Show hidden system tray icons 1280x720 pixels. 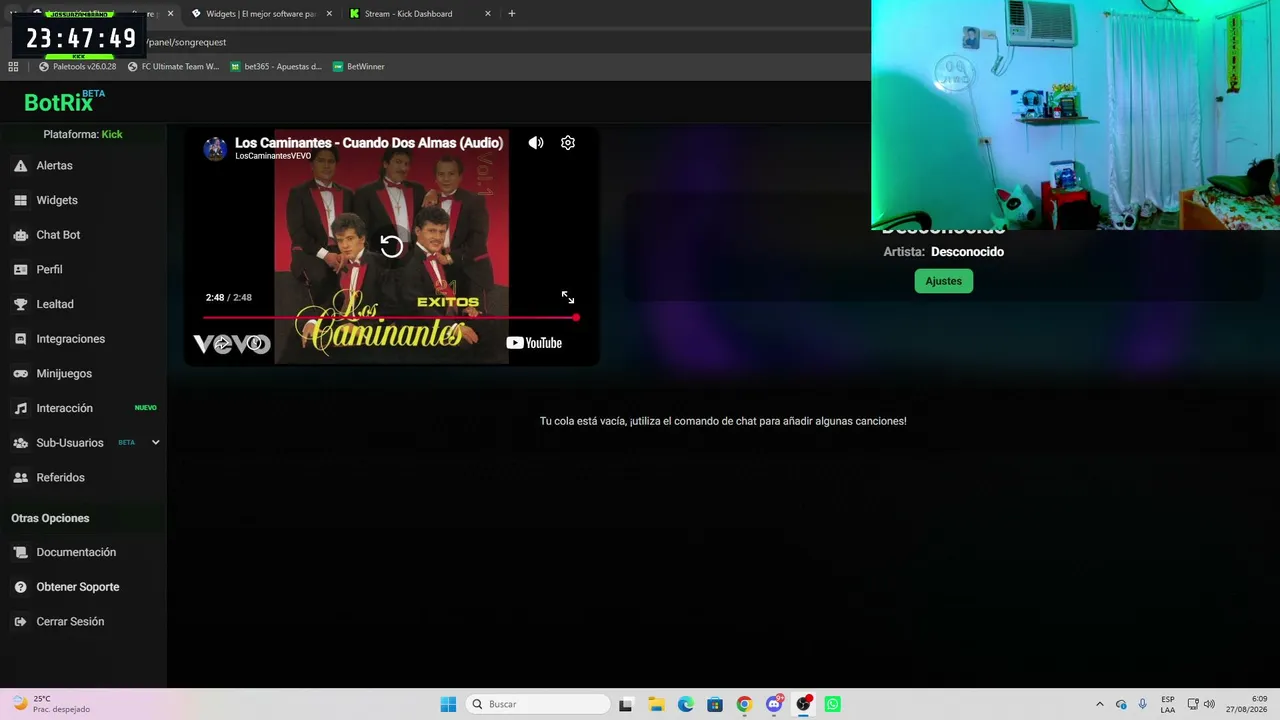pos(1100,704)
